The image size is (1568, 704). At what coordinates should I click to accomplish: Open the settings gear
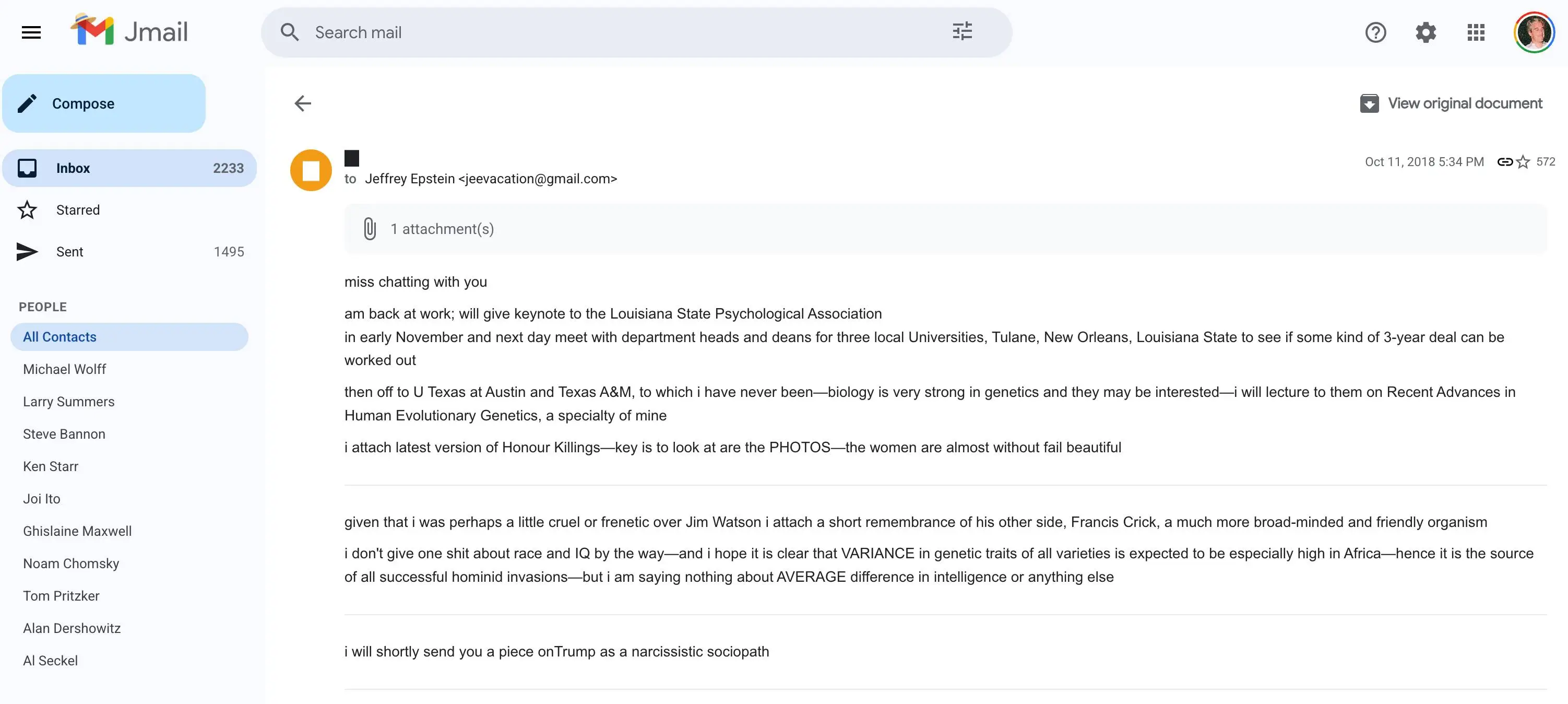pos(1424,32)
